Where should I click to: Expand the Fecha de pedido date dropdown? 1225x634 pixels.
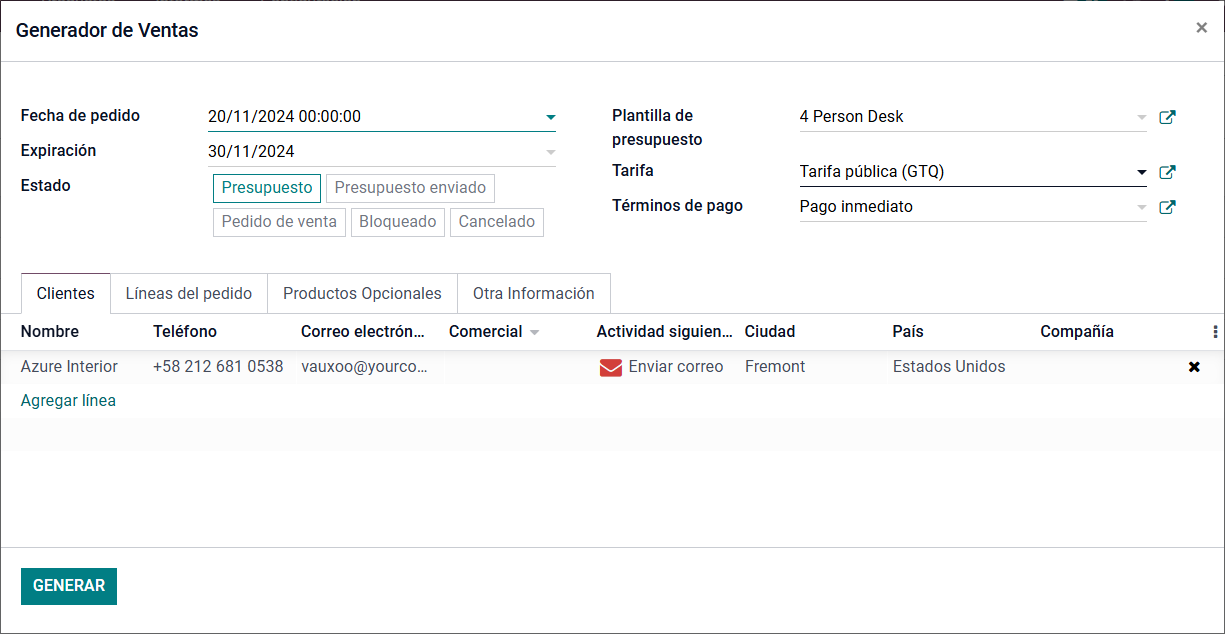point(550,117)
